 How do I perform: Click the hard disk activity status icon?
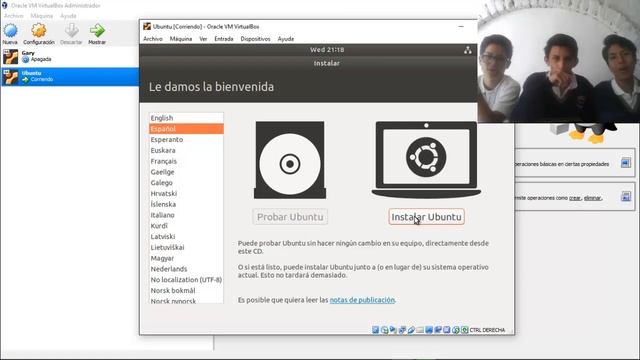[376, 330]
